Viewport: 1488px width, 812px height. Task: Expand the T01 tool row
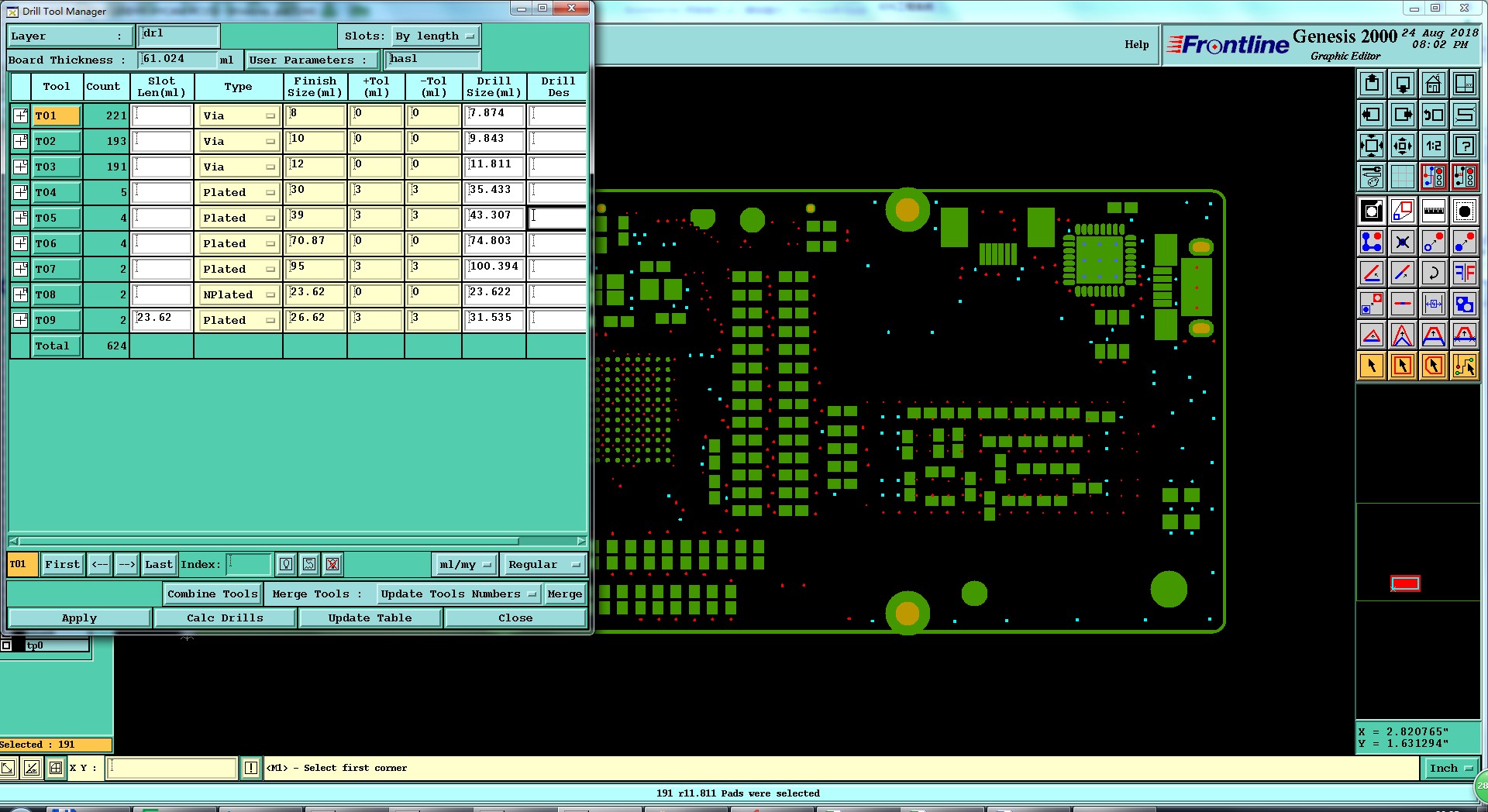[x=20, y=115]
